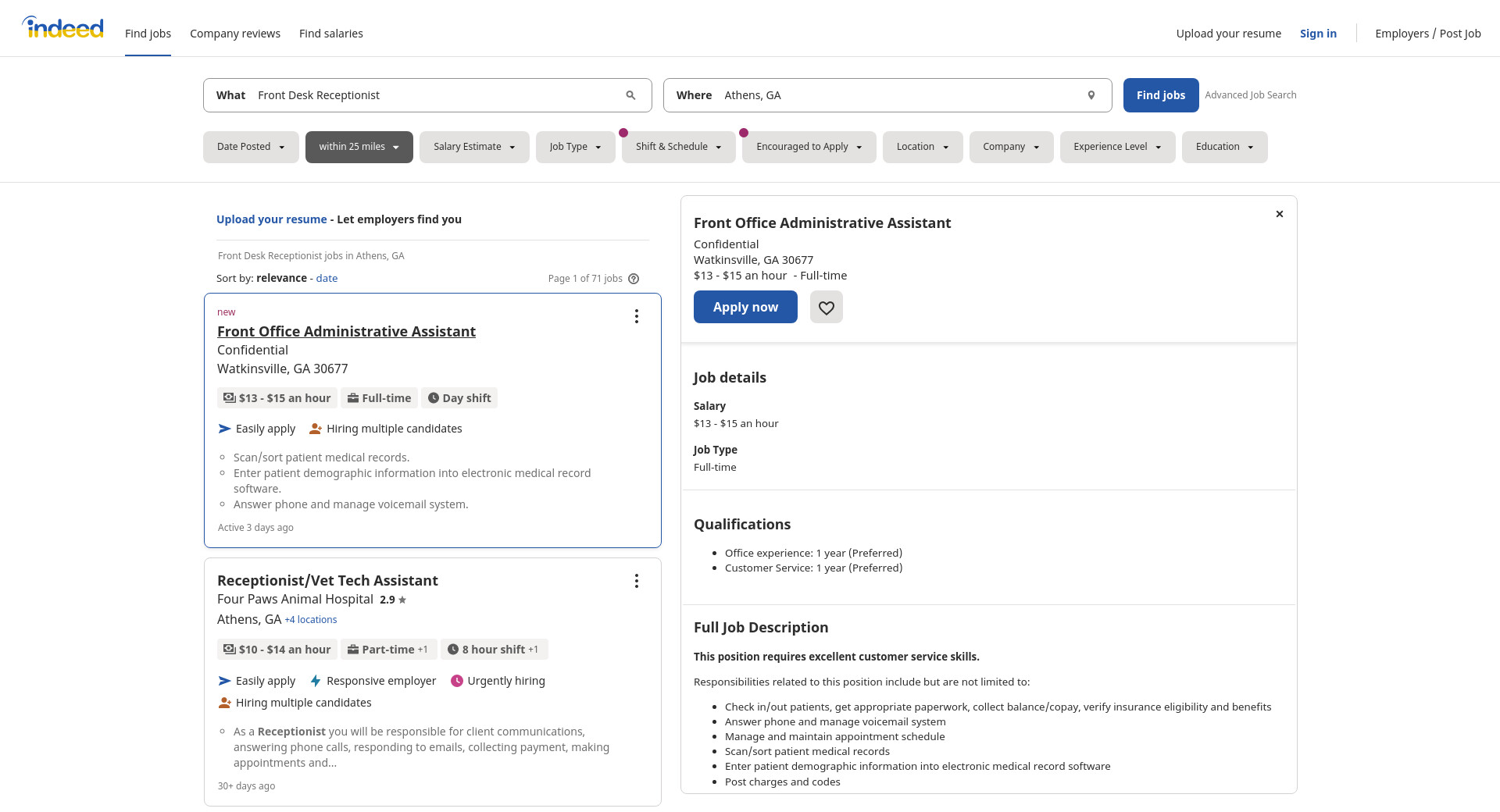The image size is (1500, 812).
Task: Open the Find salaries tab
Action: point(330,34)
